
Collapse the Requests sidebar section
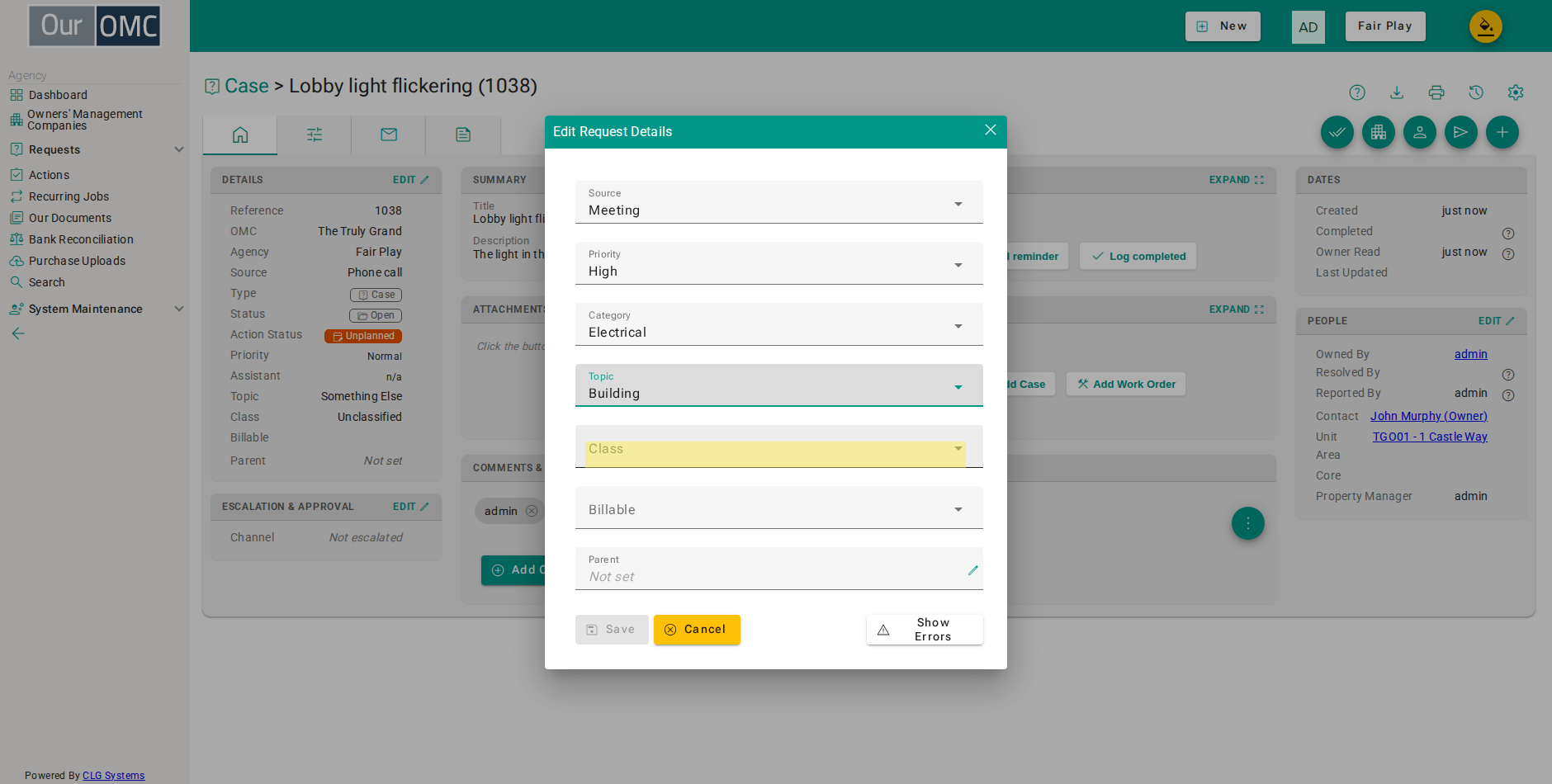pyautogui.click(x=179, y=149)
